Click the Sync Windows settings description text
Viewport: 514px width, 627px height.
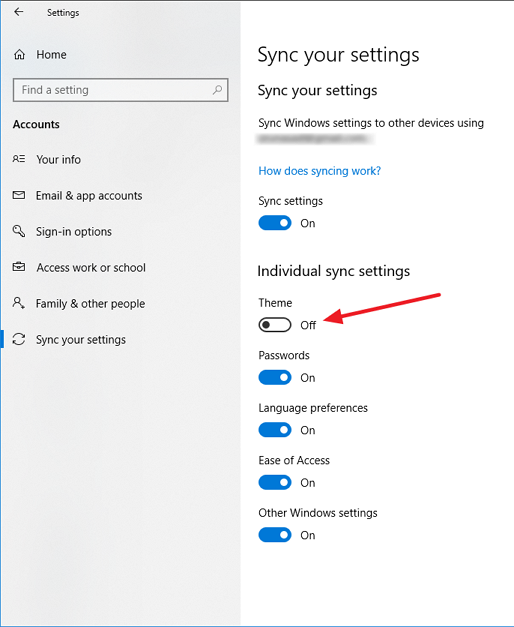click(x=371, y=123)
